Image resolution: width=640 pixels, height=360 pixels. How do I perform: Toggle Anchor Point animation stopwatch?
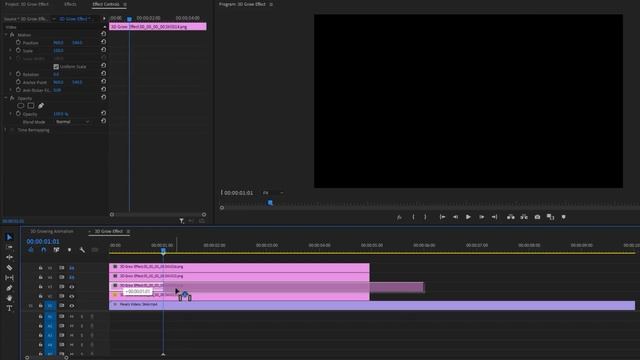tap(18, 82)
